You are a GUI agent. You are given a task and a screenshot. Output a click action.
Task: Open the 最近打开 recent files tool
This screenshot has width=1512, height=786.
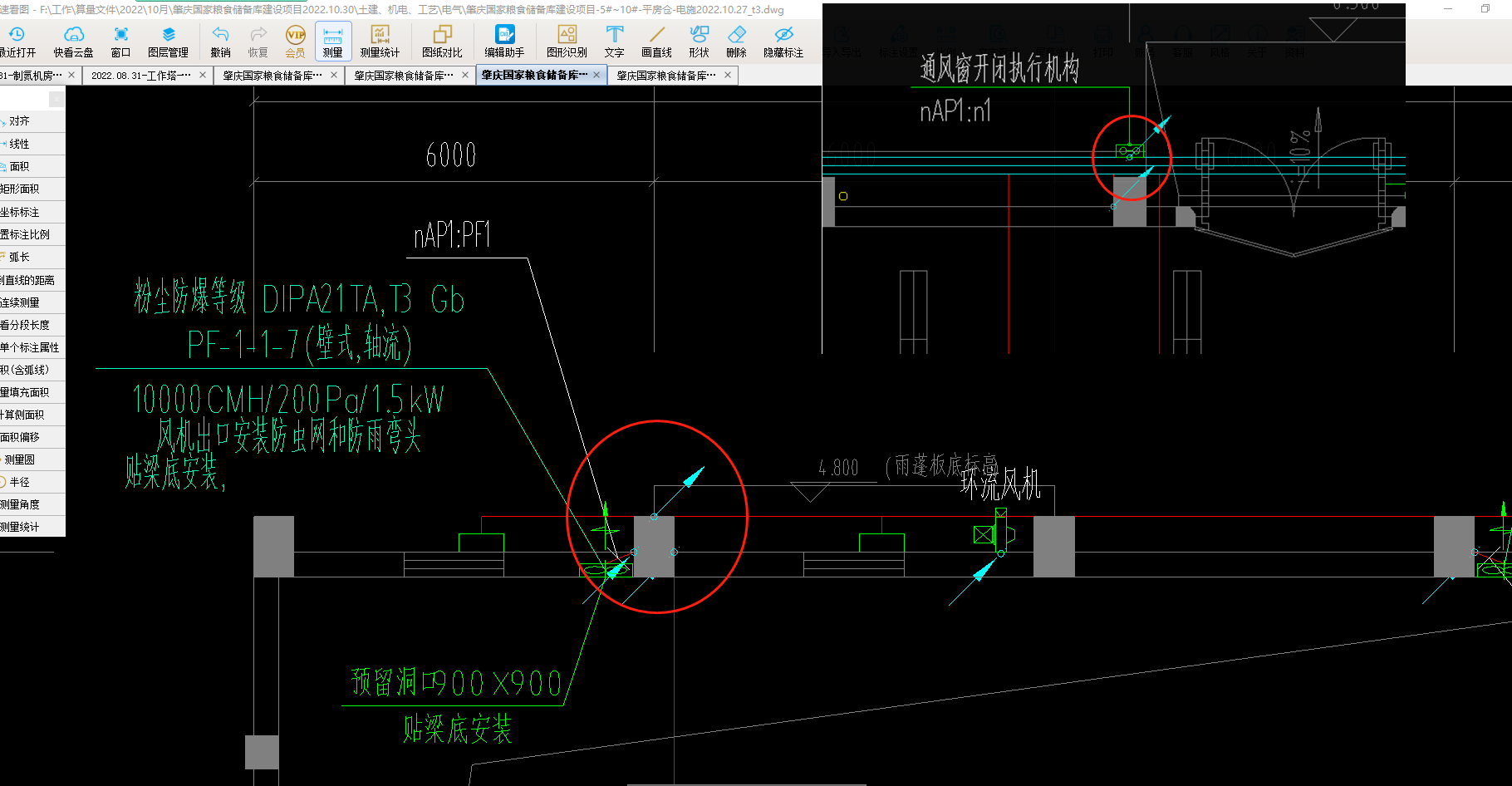pos(17,42)
